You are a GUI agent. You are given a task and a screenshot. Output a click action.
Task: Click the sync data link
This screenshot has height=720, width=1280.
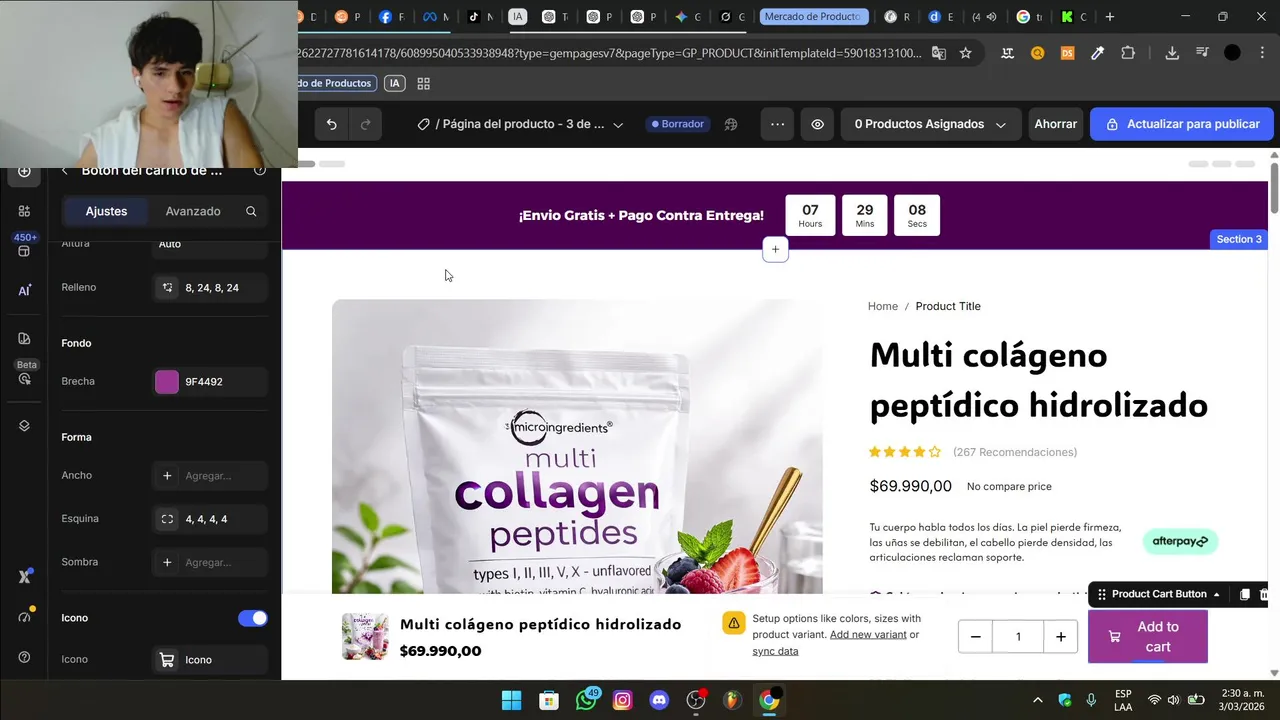(x=775, y=651)
